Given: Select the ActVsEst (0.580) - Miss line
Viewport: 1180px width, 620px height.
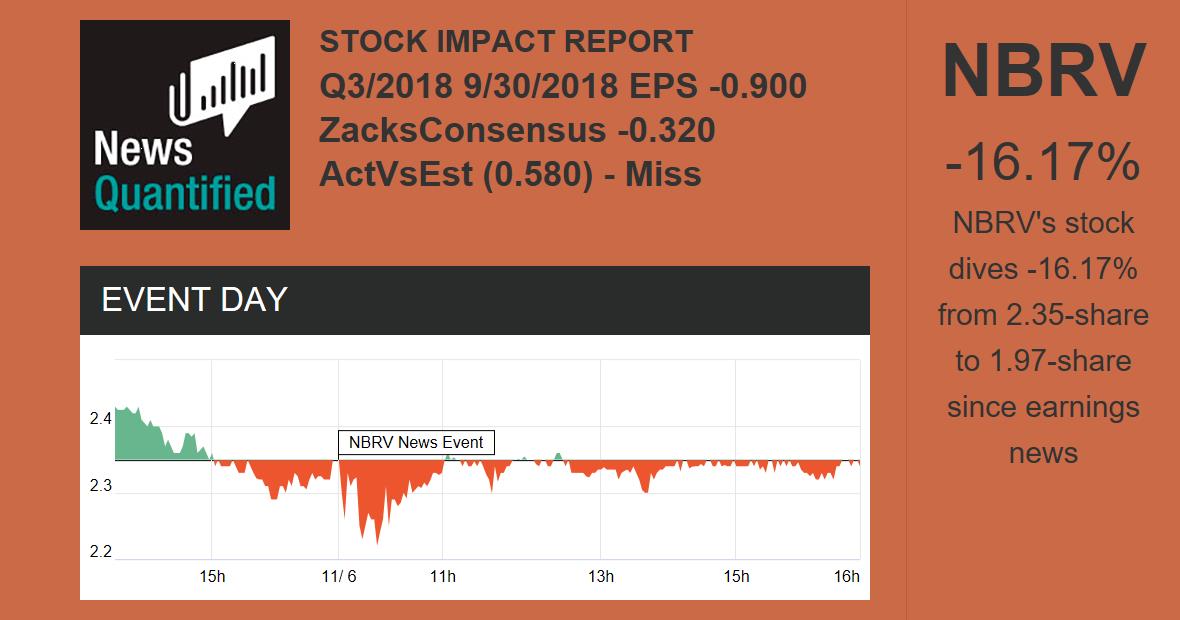Looking at the screenshot, I should tap(510, 174).
